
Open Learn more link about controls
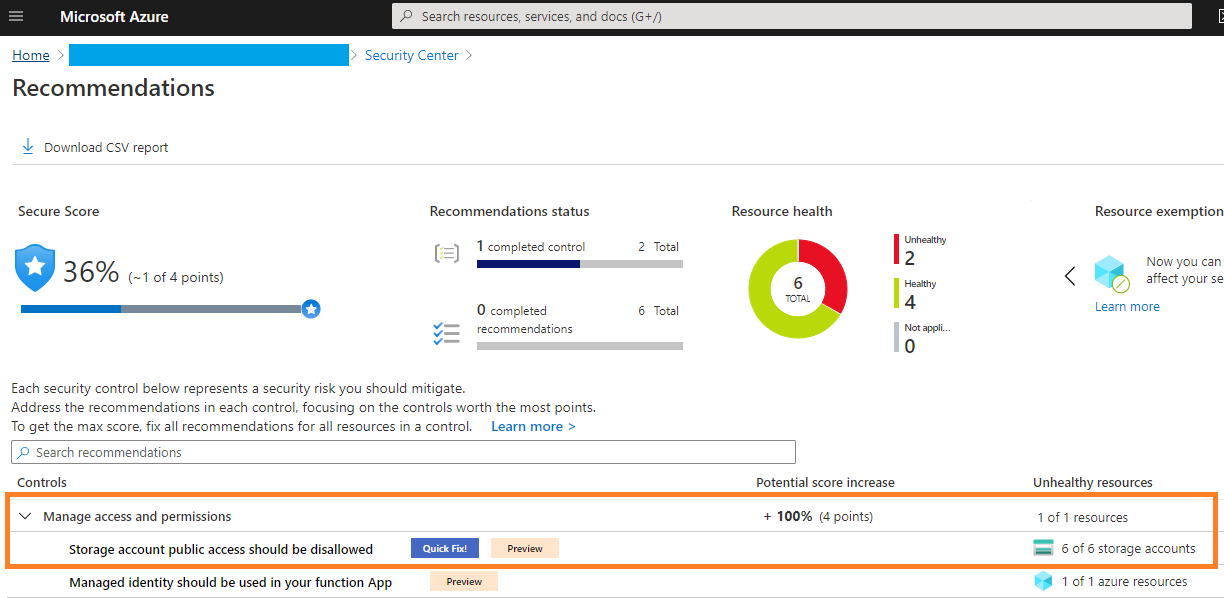coord(533,426)
